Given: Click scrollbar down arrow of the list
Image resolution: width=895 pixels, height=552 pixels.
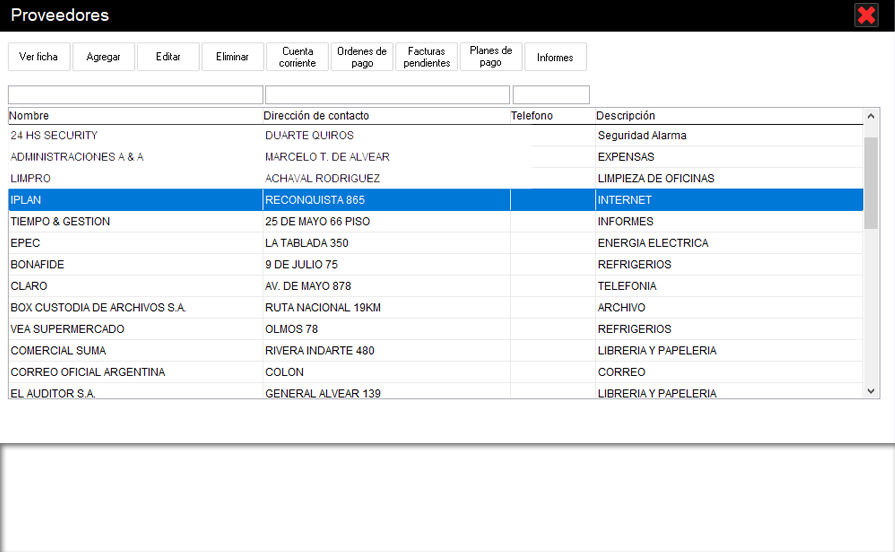Looking at the screenshot, I should (871, 391).
